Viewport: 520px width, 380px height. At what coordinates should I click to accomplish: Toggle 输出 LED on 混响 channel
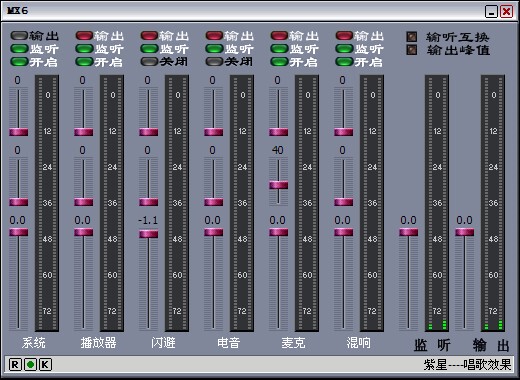click(x=344, y=35)
